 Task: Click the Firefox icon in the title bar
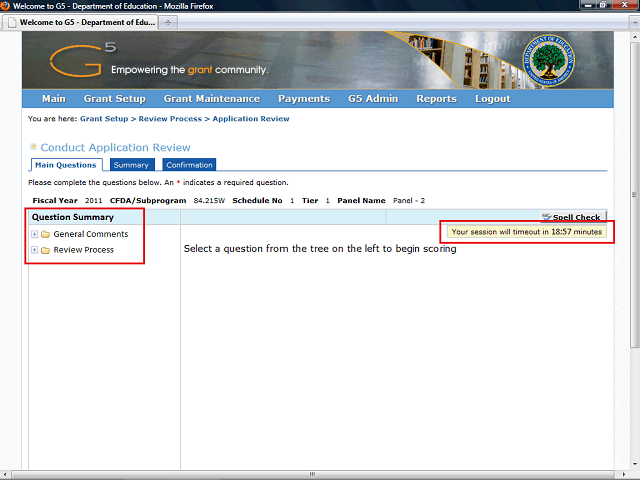[x=5, y=6]
